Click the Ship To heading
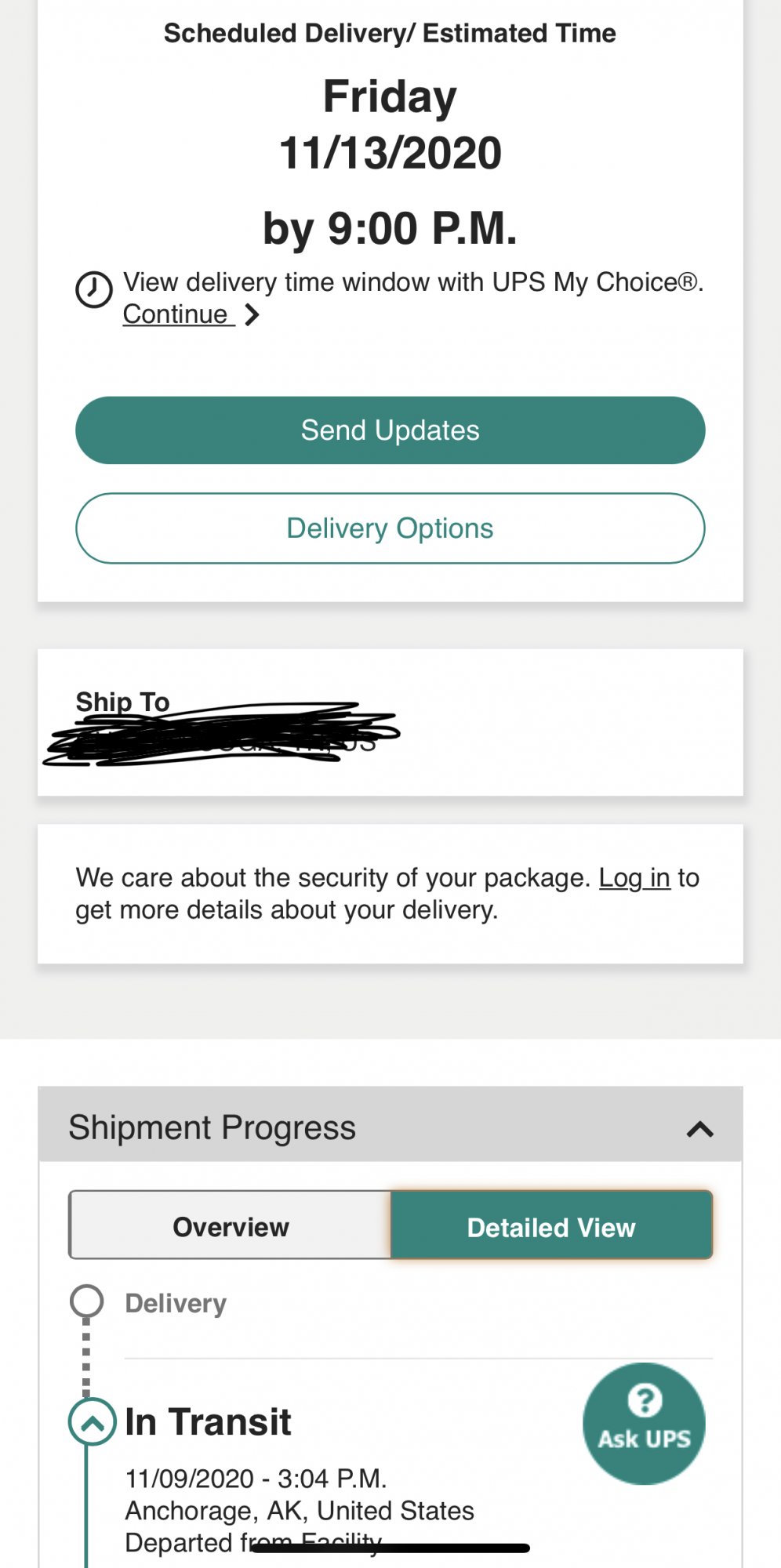The width and height of the screenshot is (781, 1568). pyautogui.click(x=122, y=701)
